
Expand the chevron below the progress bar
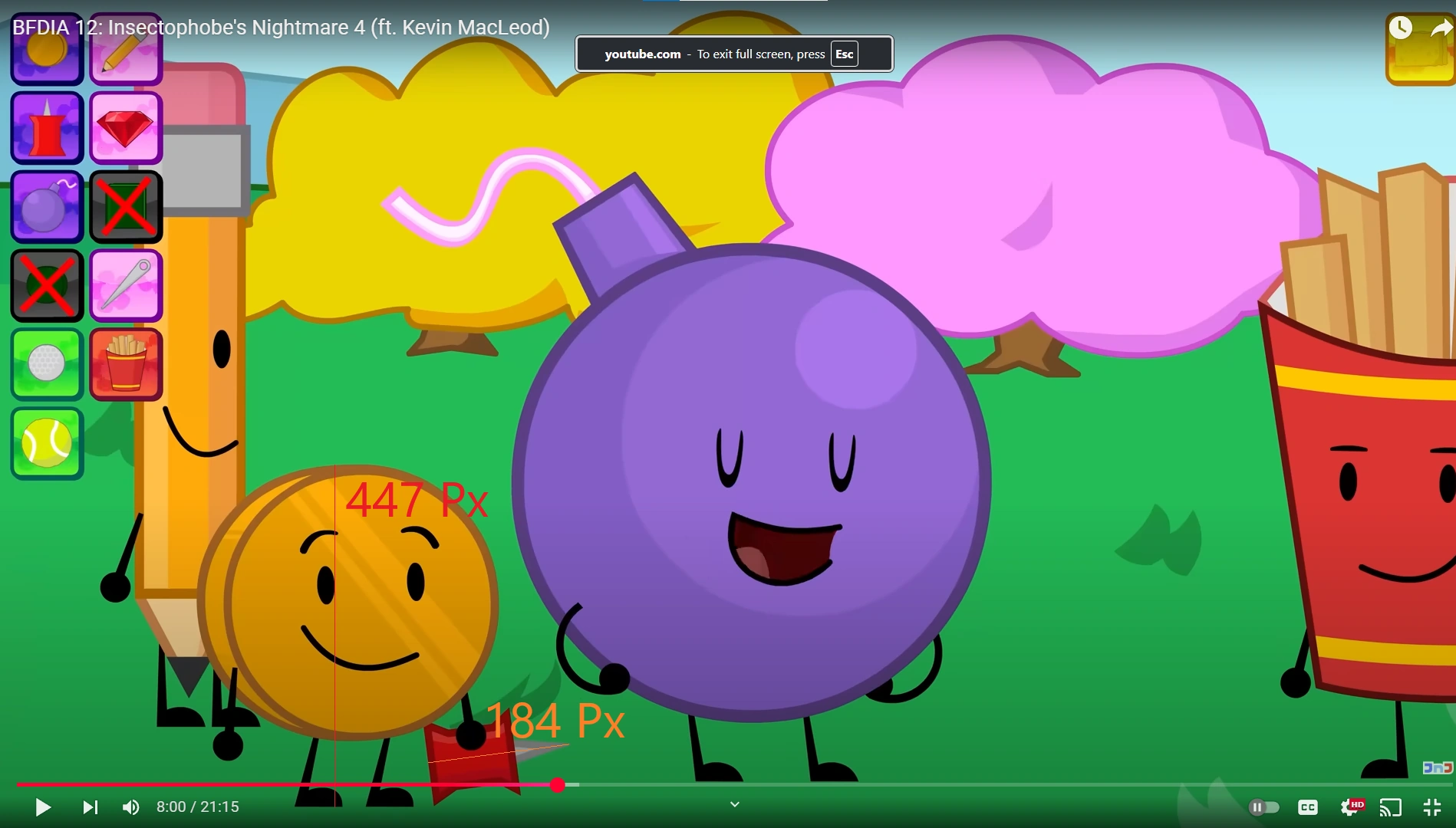(x=734, y=804)
